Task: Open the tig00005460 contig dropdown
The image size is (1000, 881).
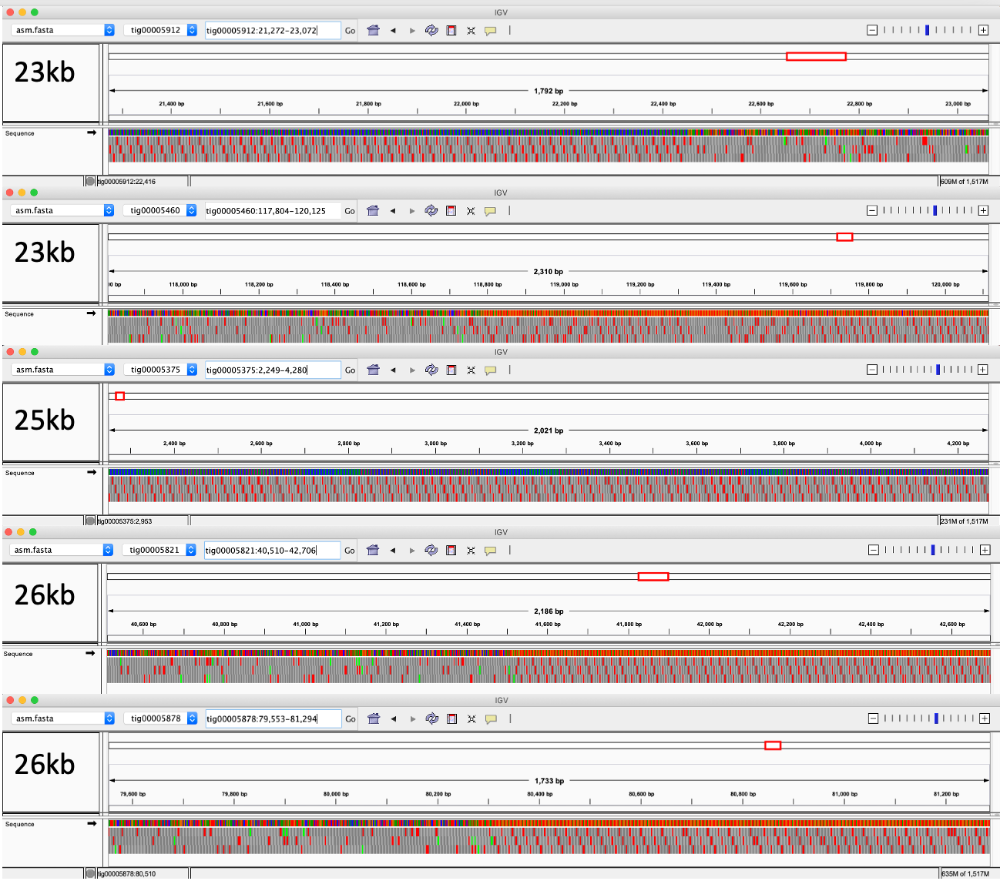Action: tap(160, 211)
